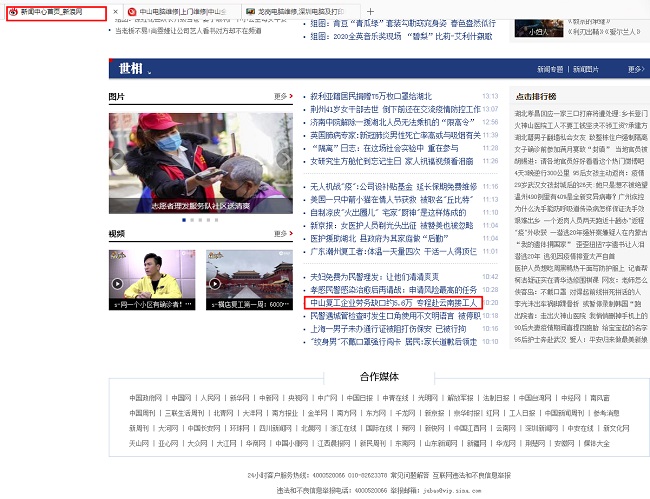Viewport: 650px width, 499px height.
Task: Play the Forbidden City palace video
Action: click(250, 280)
